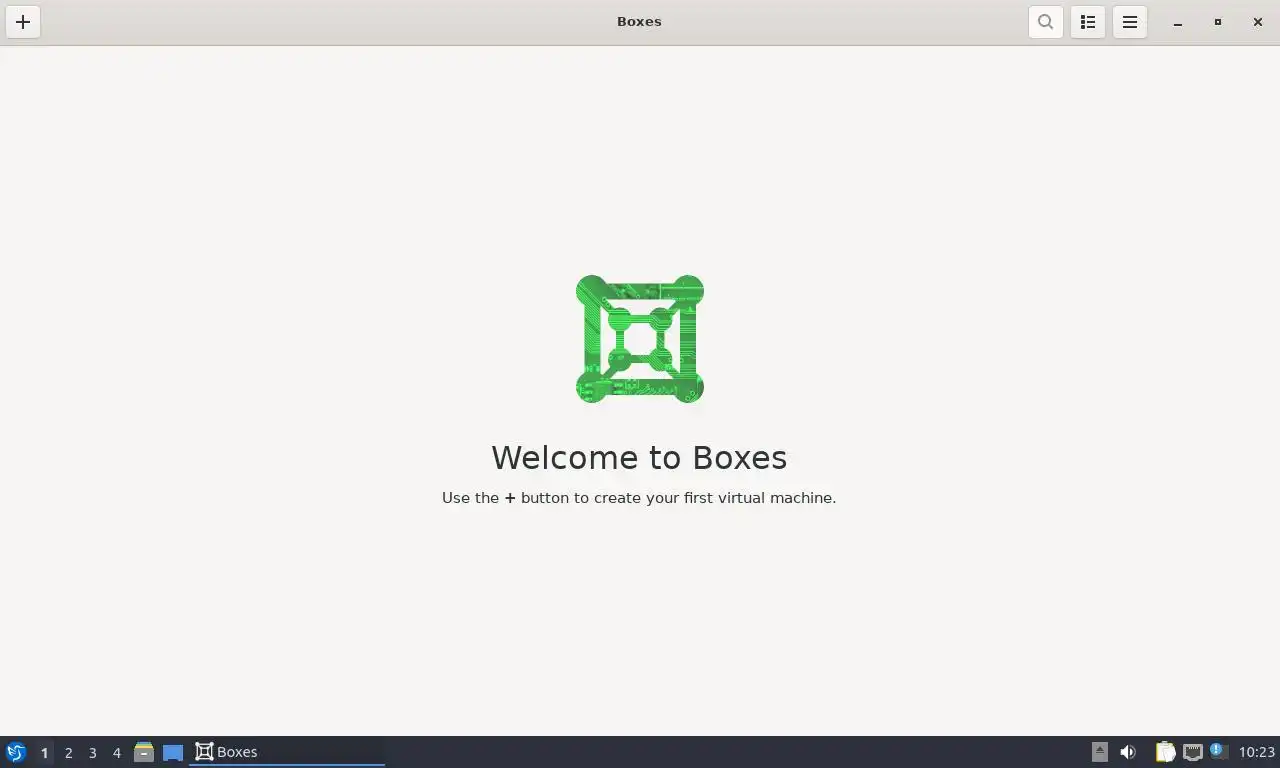1280x768 pixels.
Task: Click the show desktop icon in taskbar
Action: pyautogui.click(x=173, y=752)
